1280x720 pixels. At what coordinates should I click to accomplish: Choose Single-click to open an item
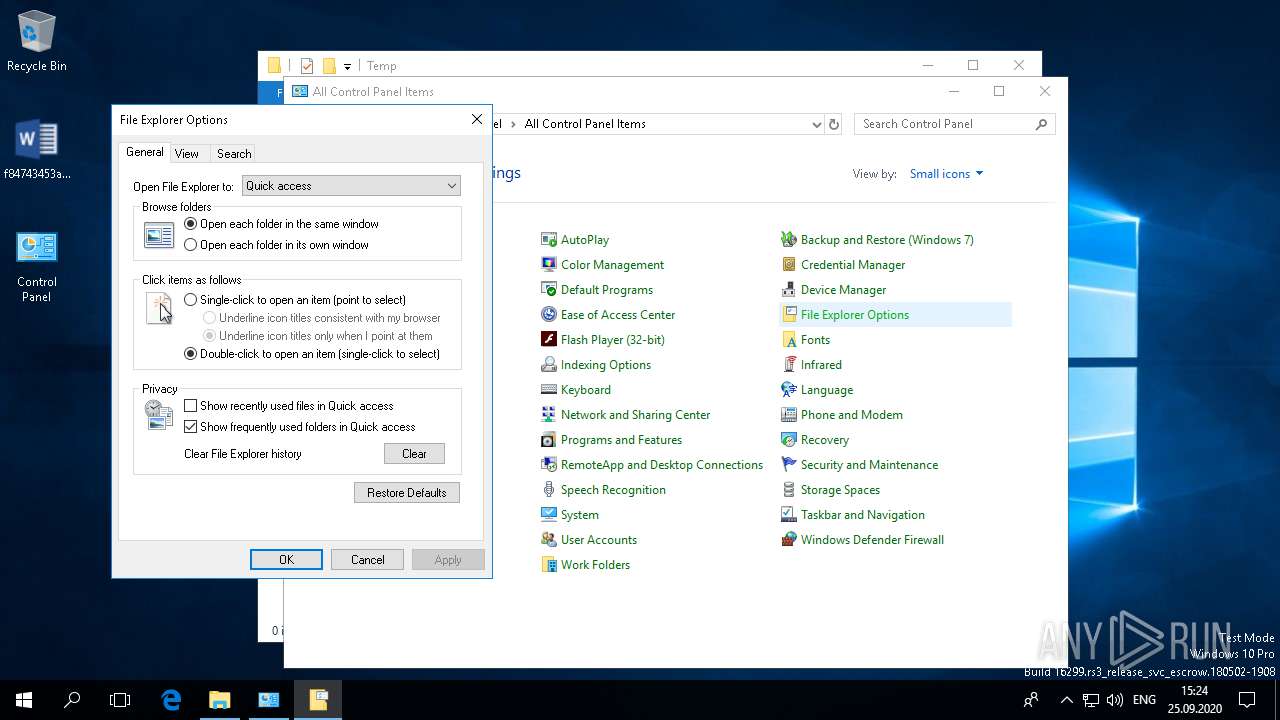[191, 300]
